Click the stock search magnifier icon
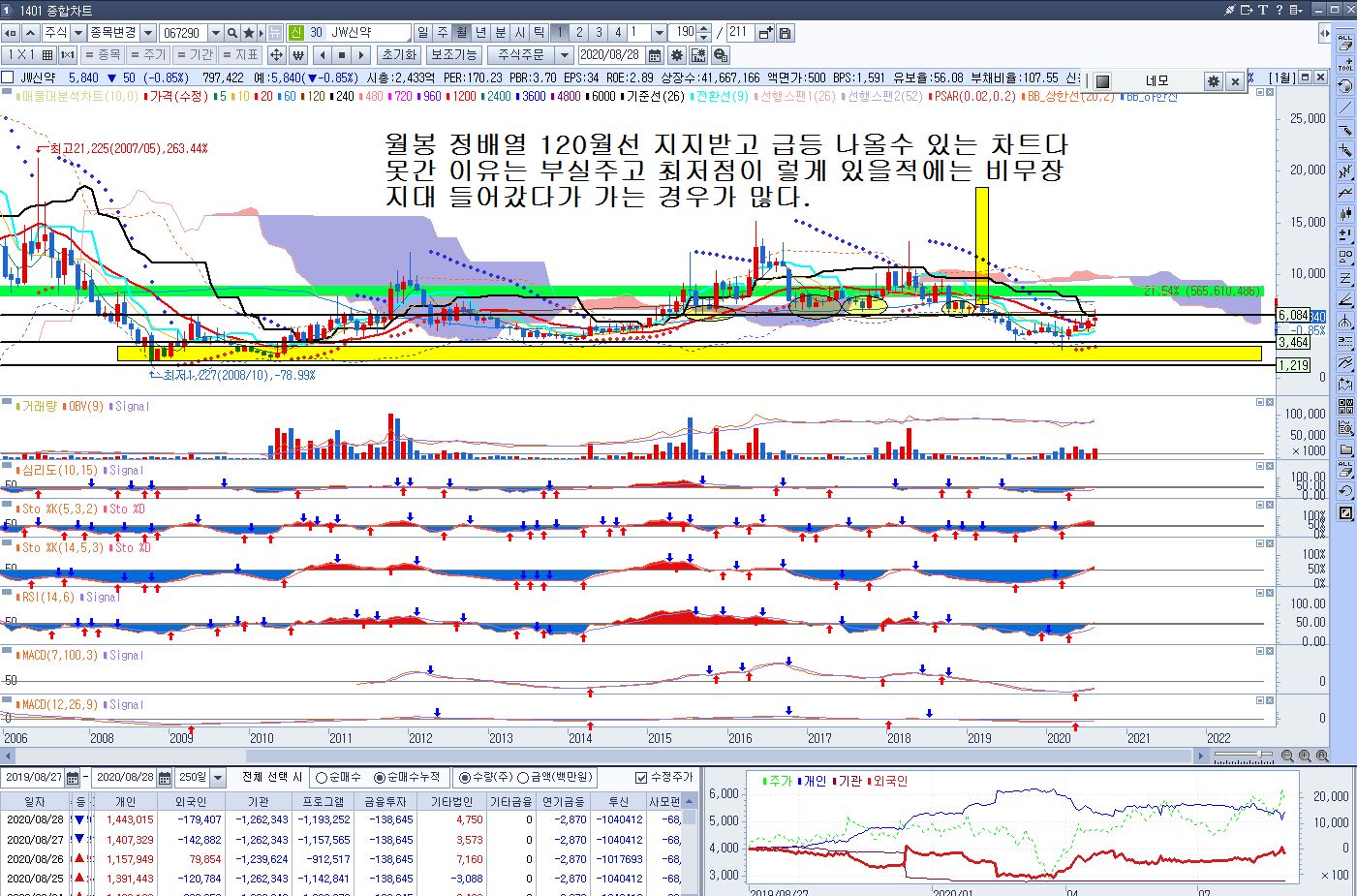The width and height of the screenshot is (1357, 896). pyautogui.click(x=232, y=33)
